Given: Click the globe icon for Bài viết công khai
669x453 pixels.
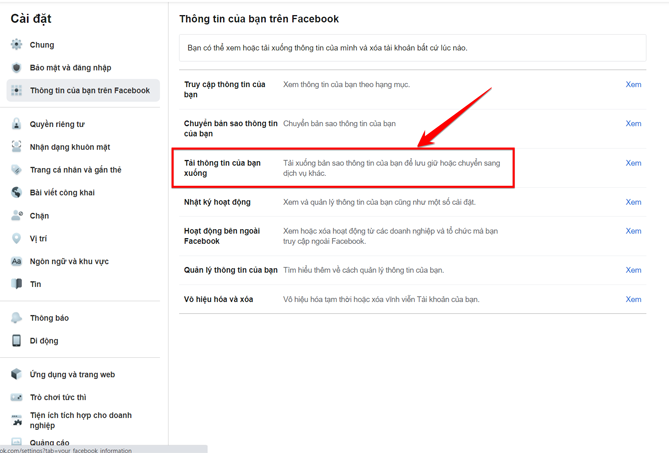Looking at the screenshot, I should pos(16,192).
